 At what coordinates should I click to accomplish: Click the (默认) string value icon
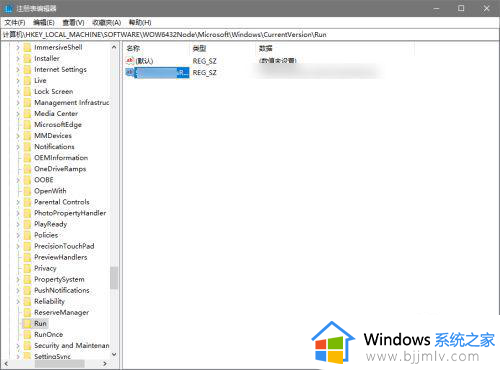(130, 60)
